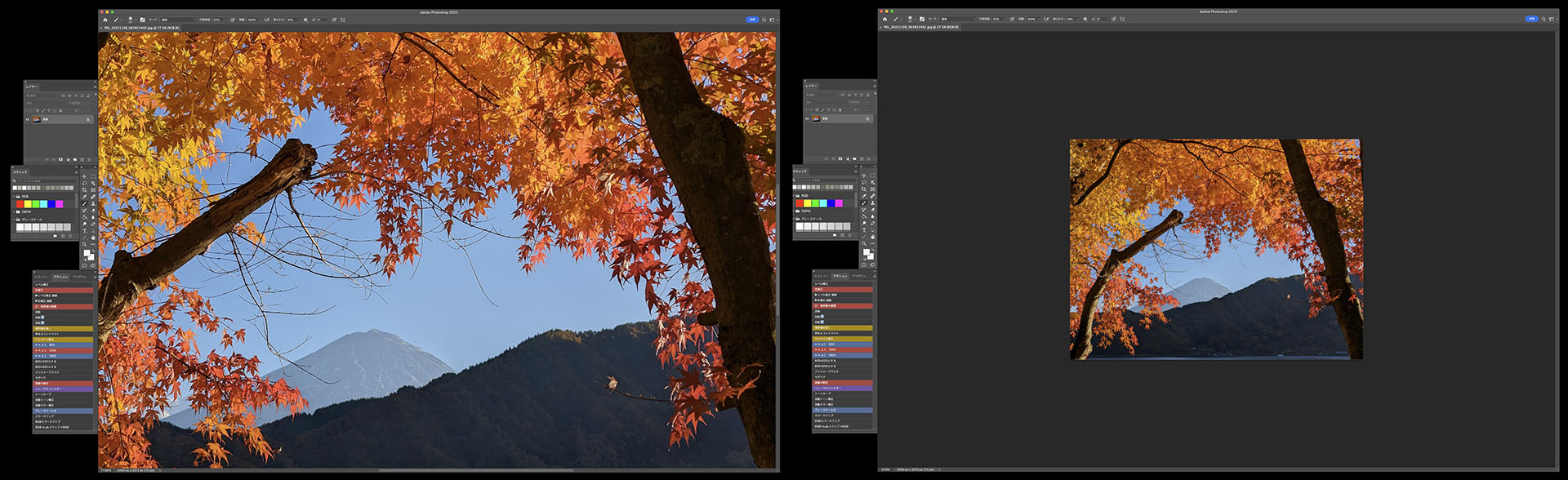Switch to プラグイン tab in left window
The image size is (1568, 480).
pyautogui.click(x=79, y=276)
